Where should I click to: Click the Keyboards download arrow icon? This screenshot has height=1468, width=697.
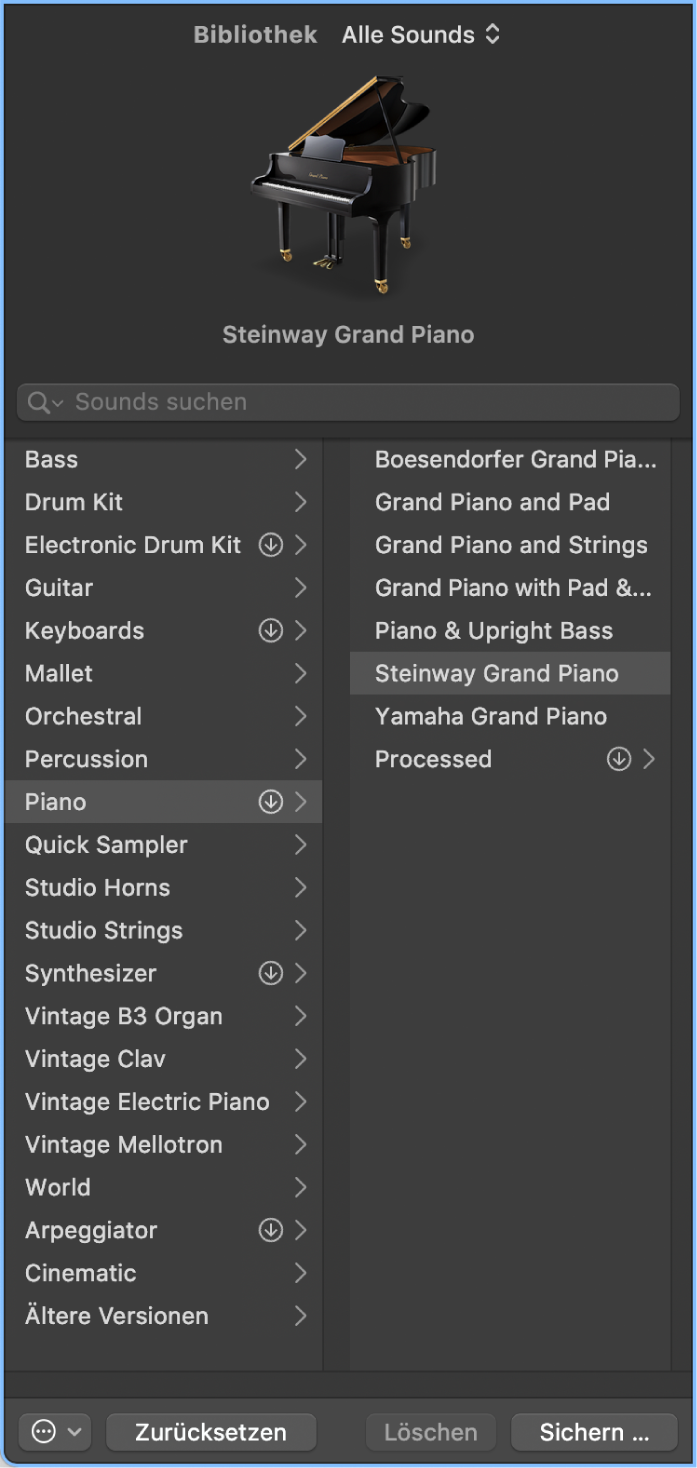pyautogui.click(x=271, y=631)
